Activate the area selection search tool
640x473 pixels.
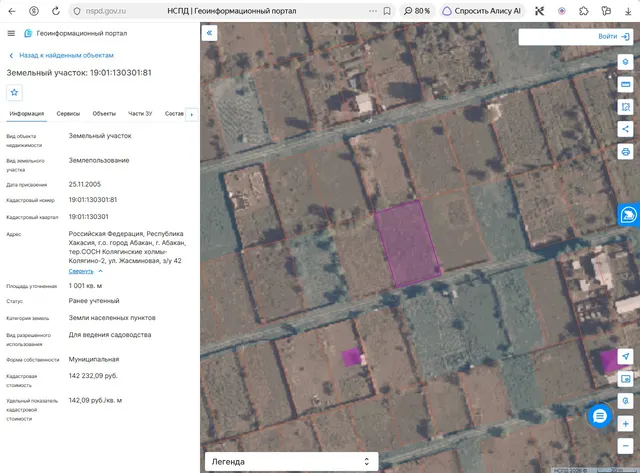click(x=625, y=107)
